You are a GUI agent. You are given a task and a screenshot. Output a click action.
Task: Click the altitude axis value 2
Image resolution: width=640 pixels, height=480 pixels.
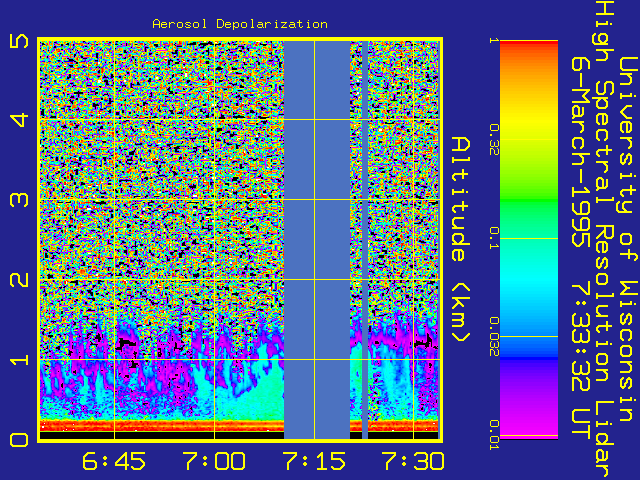19,280
